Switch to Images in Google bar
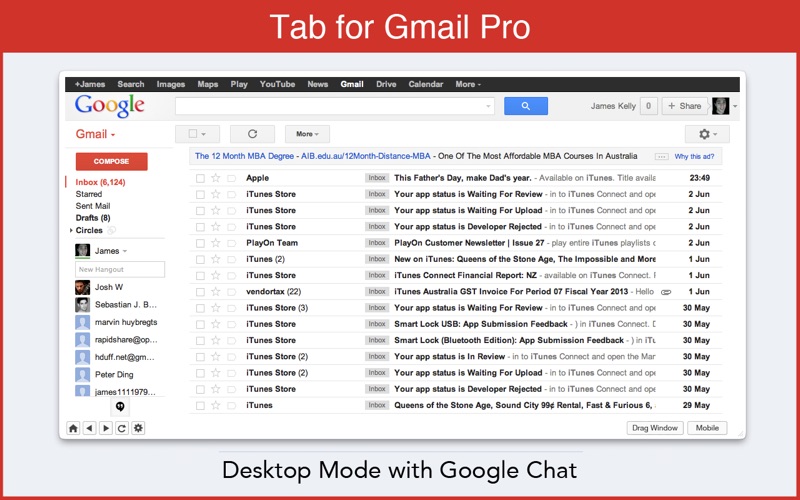The height and width of the screenshot is (500, 800). [x=170, y=84]
